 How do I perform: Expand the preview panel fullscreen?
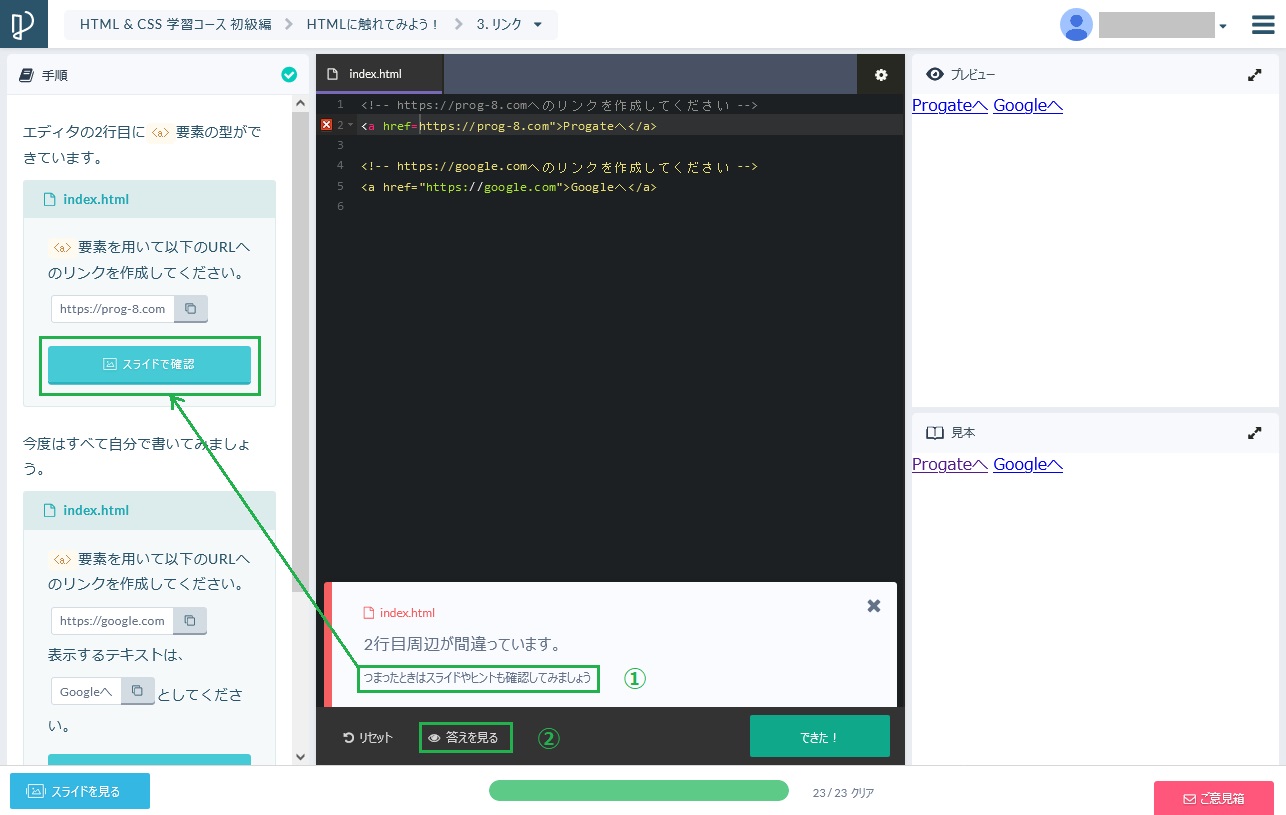point(1254,75)
